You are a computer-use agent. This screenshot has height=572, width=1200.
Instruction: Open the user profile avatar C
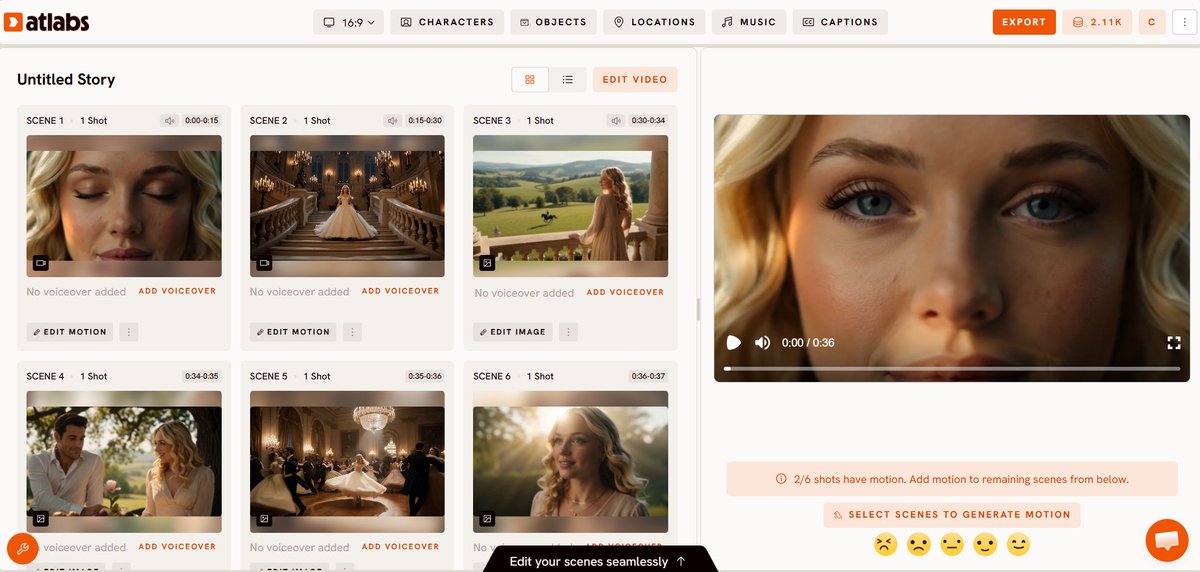click(1152, 22)
